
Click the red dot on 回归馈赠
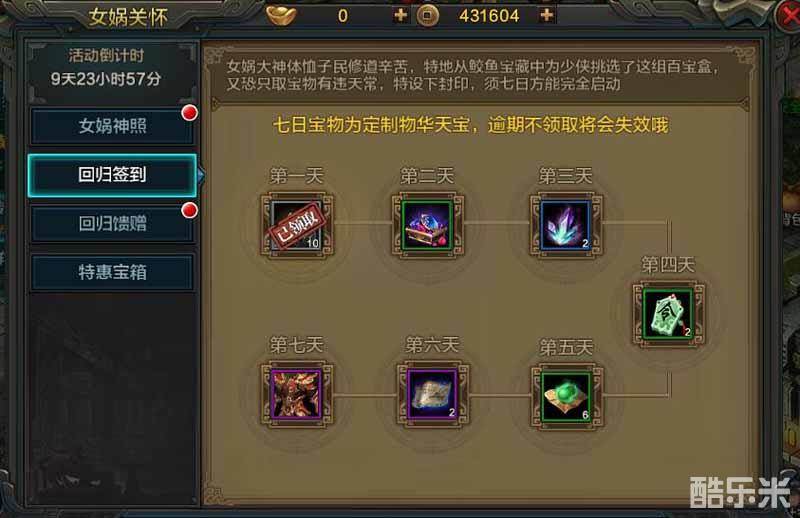point(190,210)
